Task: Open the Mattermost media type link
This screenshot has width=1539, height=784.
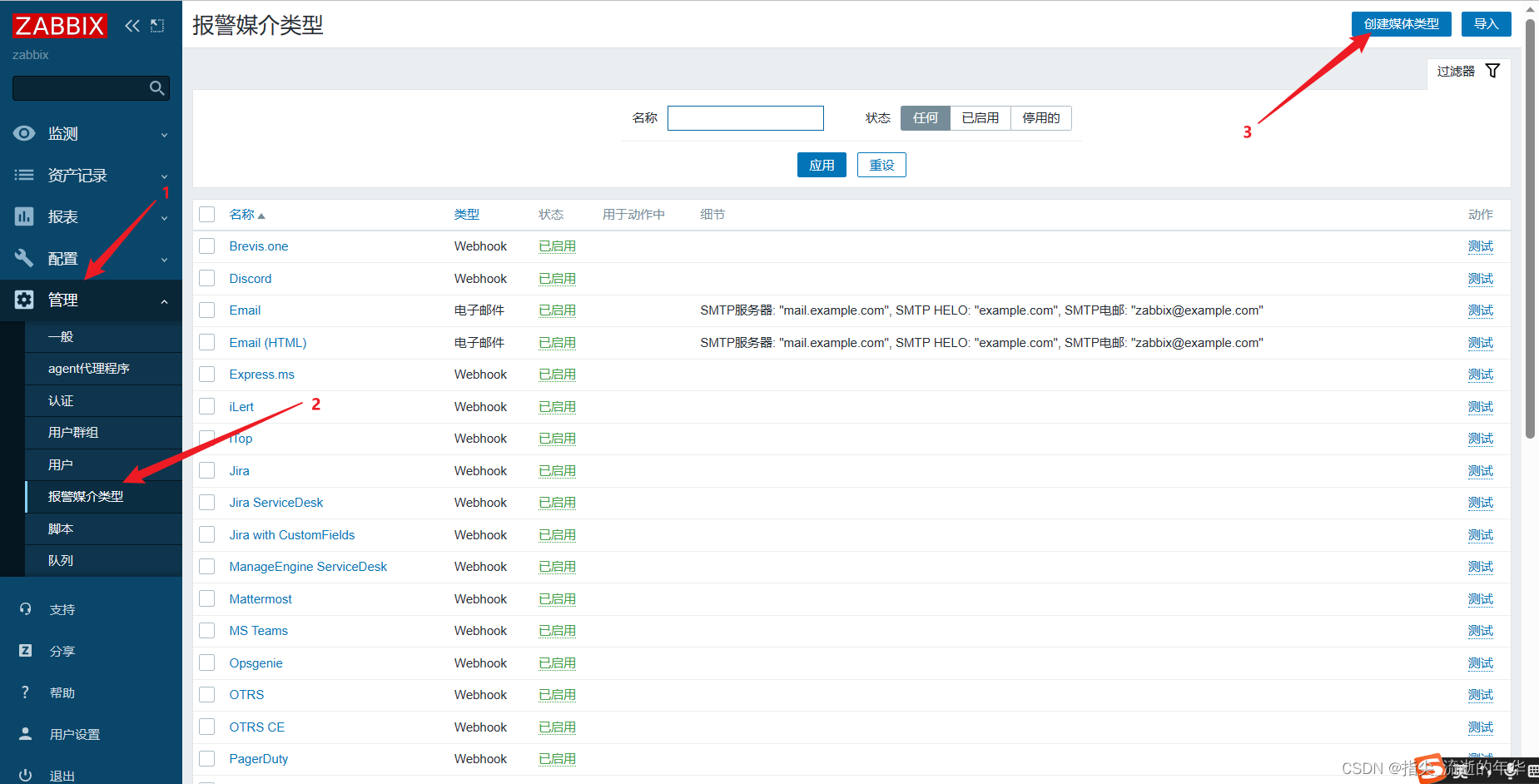Action: tap(261, 599)
